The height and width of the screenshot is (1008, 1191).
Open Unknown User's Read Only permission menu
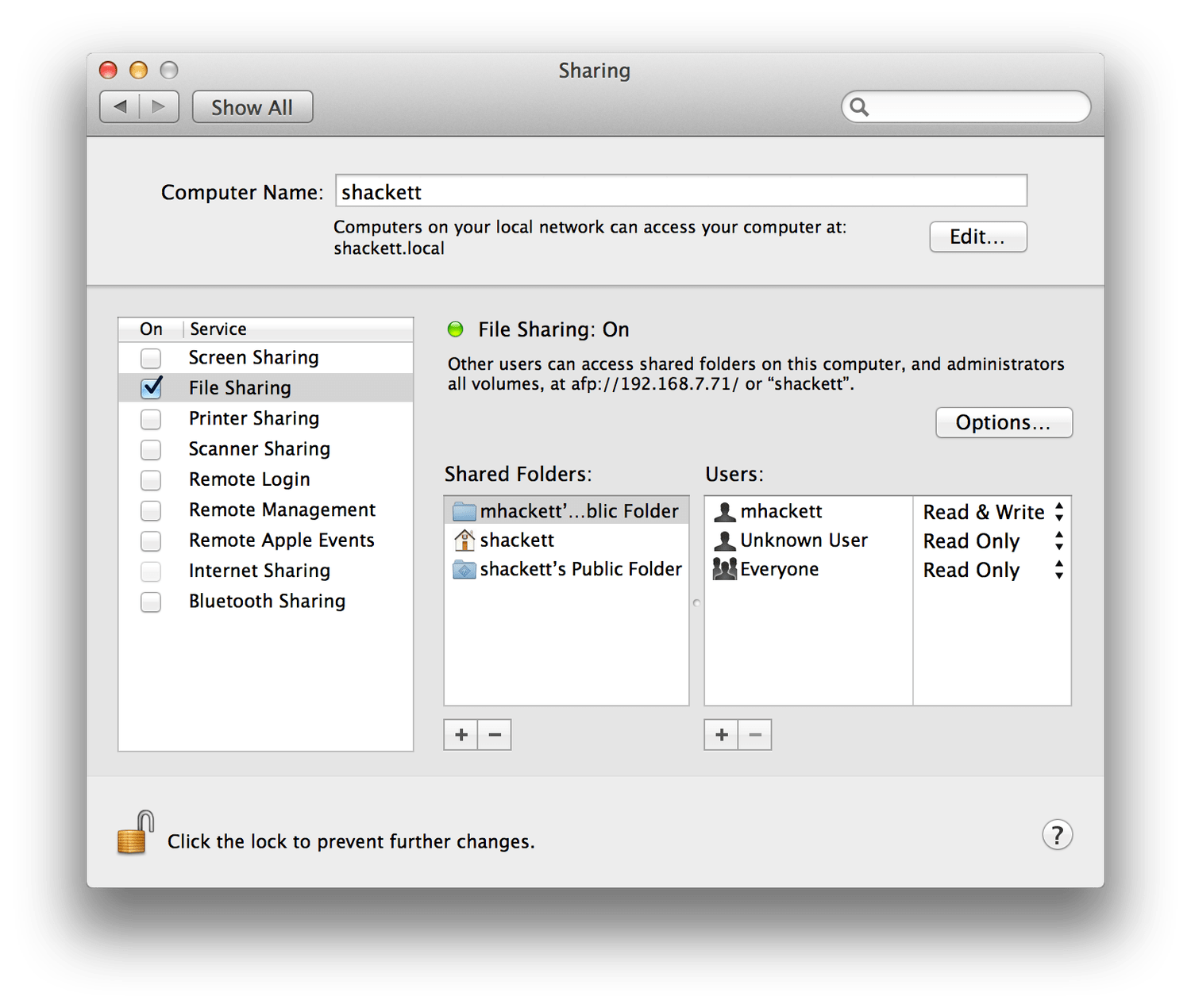[992, 541]
